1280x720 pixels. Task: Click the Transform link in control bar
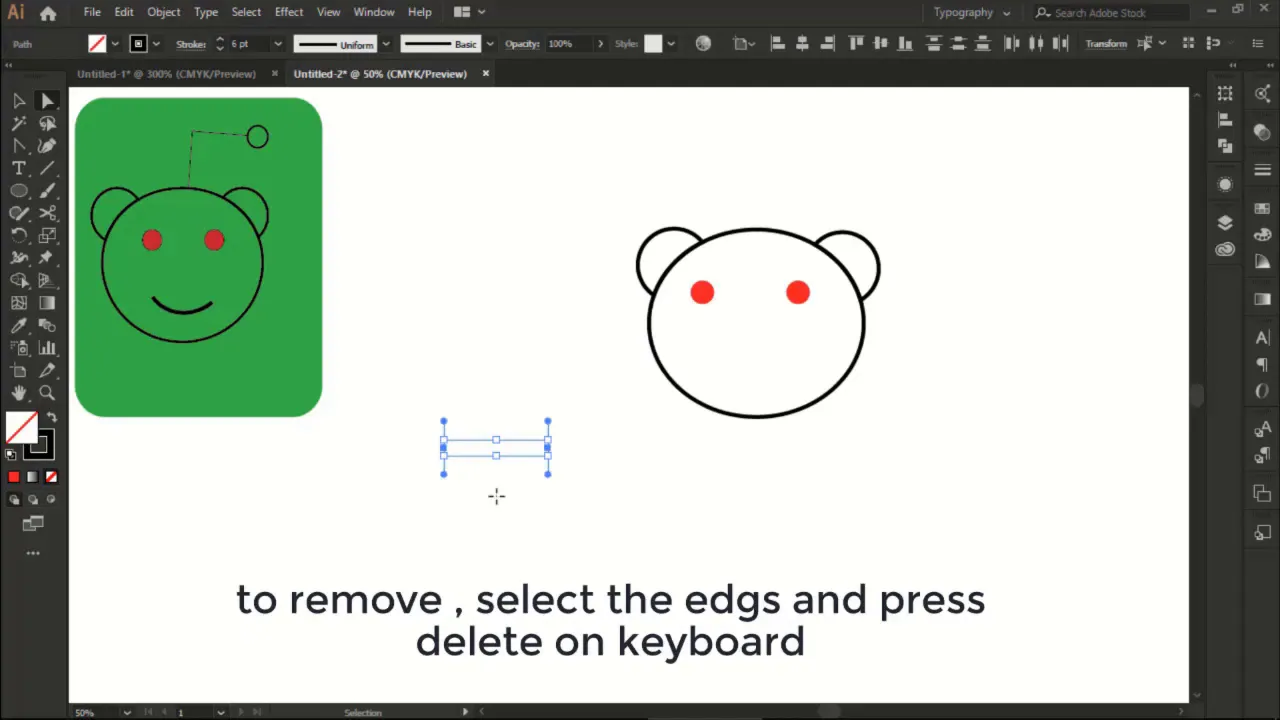(x=1106, y=44)
